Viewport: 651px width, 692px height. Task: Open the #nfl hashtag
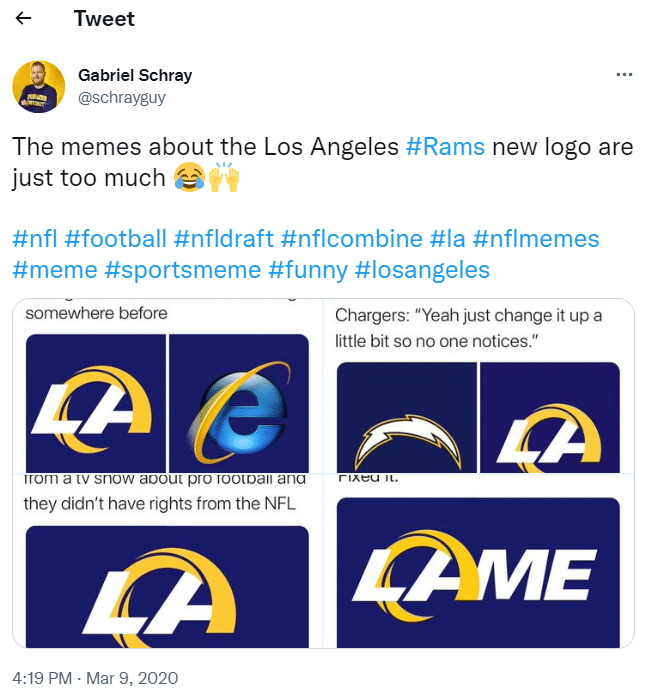(x=35, y=239)
